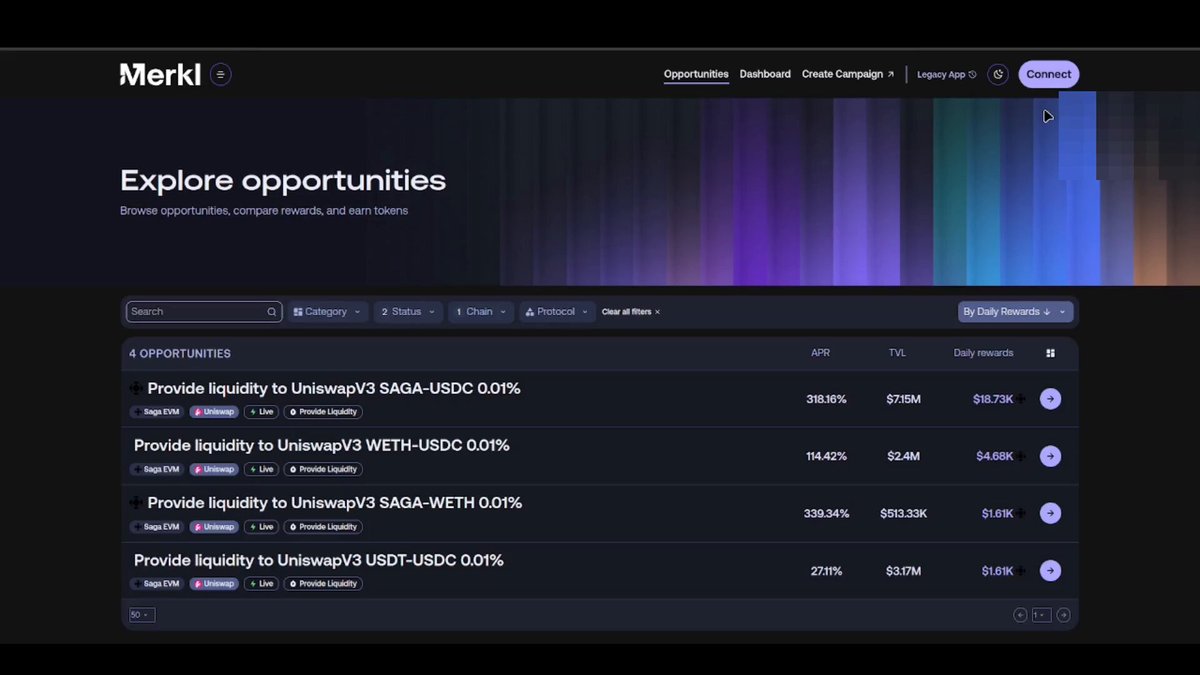Image resolution: width=1200 pixels, height=675 pixels.
Task: Click Uniswap tag in SAGA-USDC row
Action: pos(214,412)
